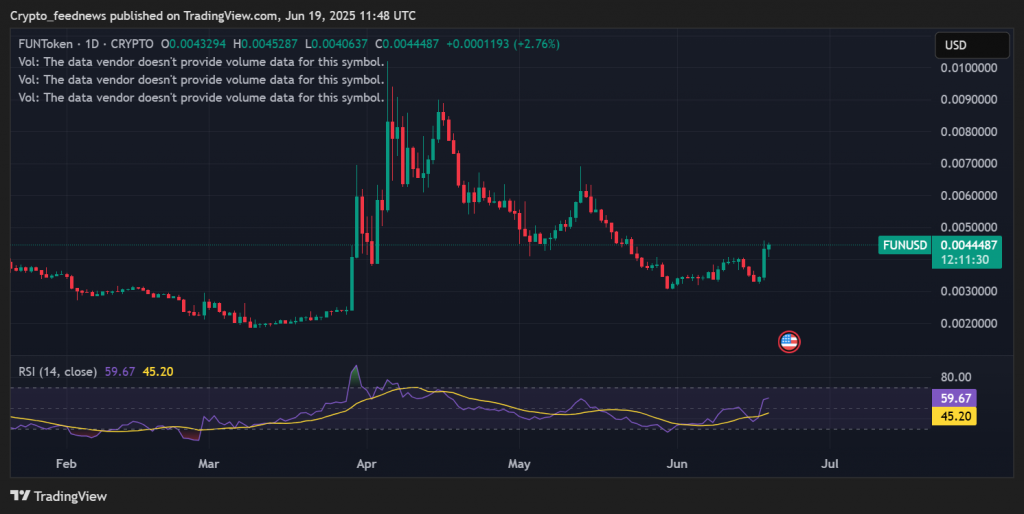Viewport: 1024px width, 514px height.
Task: Click the TradingView logo in bottom corner
Action: pyautogui.click(x=58, y=496)
